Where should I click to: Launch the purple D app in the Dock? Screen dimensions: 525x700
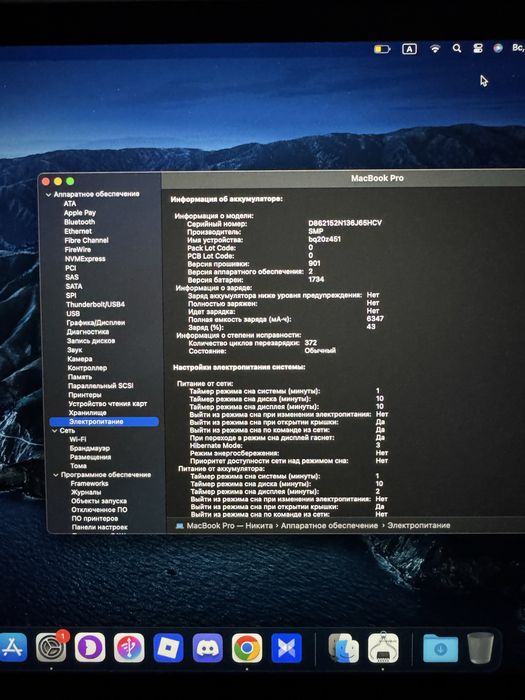[x=90, y=648]
